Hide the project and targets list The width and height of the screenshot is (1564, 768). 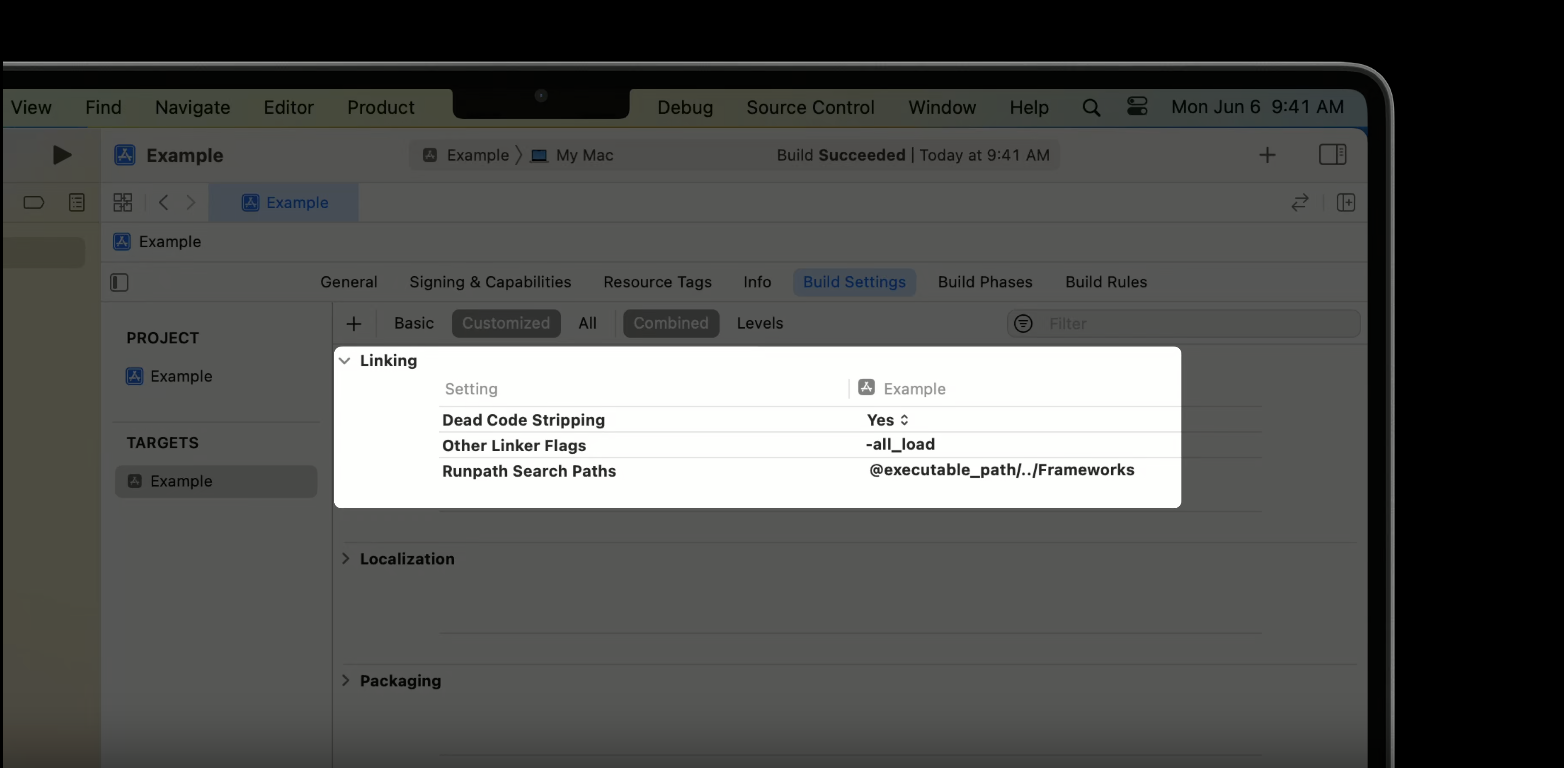119,283
